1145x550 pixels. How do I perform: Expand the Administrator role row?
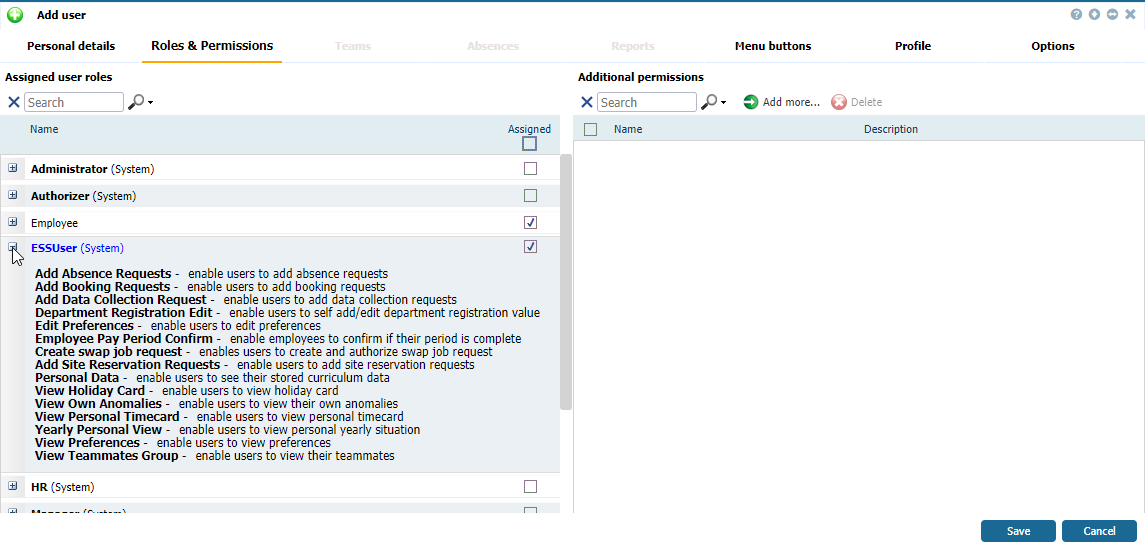coord(13,169)
